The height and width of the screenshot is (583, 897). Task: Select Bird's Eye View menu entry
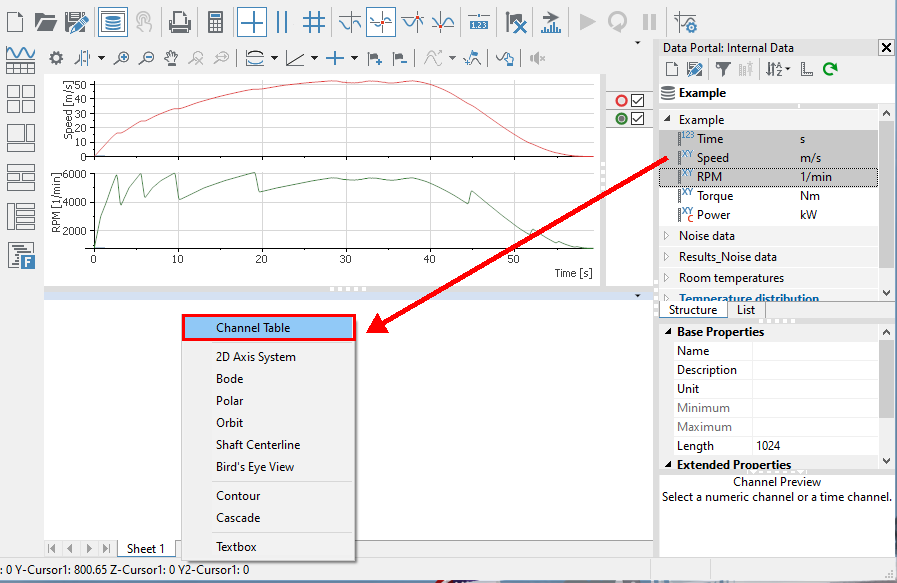[x=254, y=467]
